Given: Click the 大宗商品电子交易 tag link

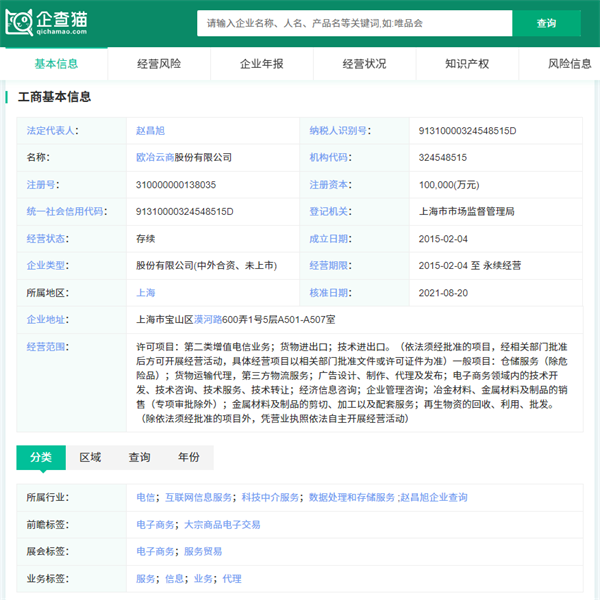Looking at the screenshot, I should pos(222,524).
